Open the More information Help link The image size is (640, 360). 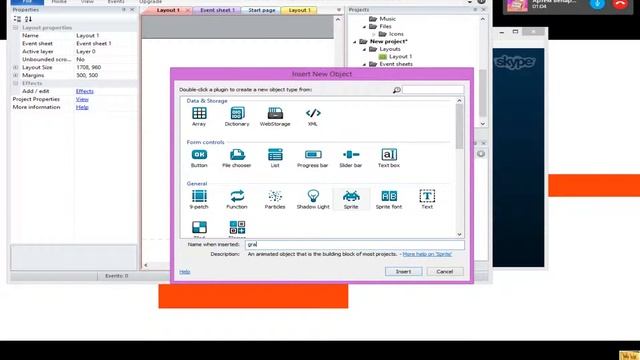[82, 107]
